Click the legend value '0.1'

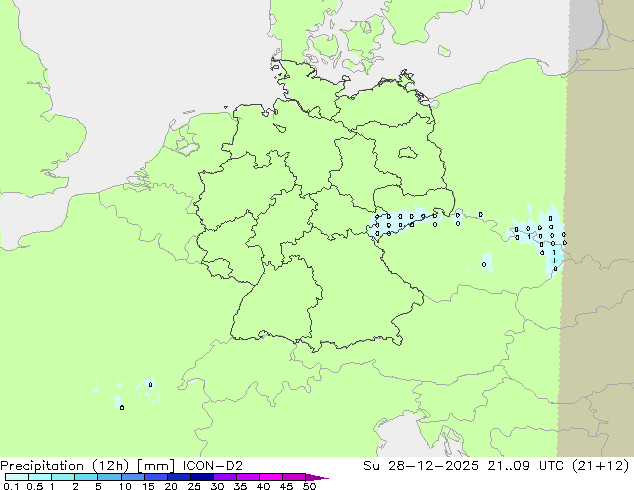[x=11, y=486]
